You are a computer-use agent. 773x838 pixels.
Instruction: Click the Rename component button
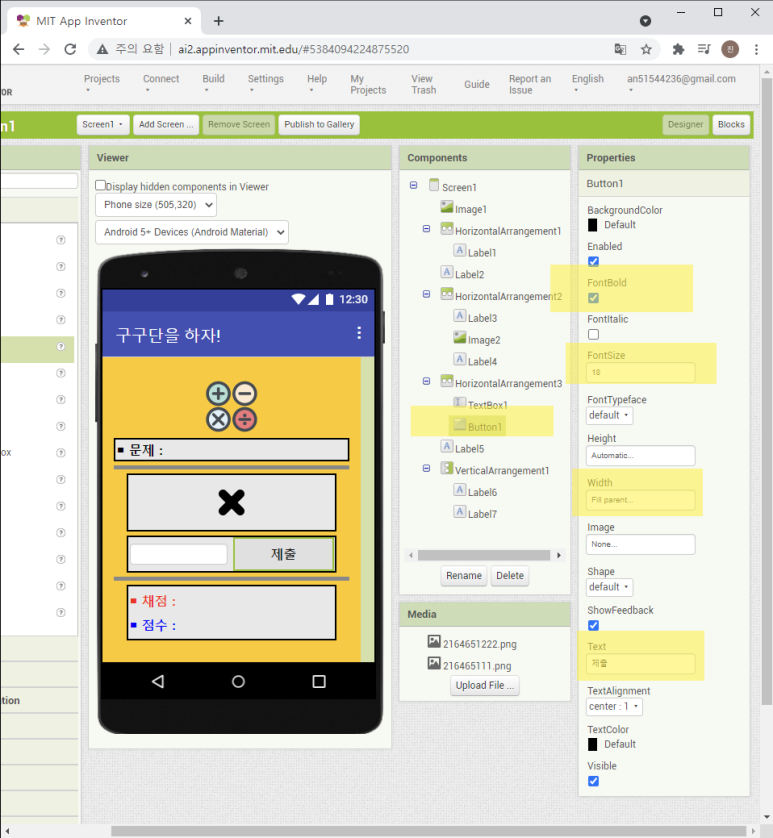pos(464,576)
